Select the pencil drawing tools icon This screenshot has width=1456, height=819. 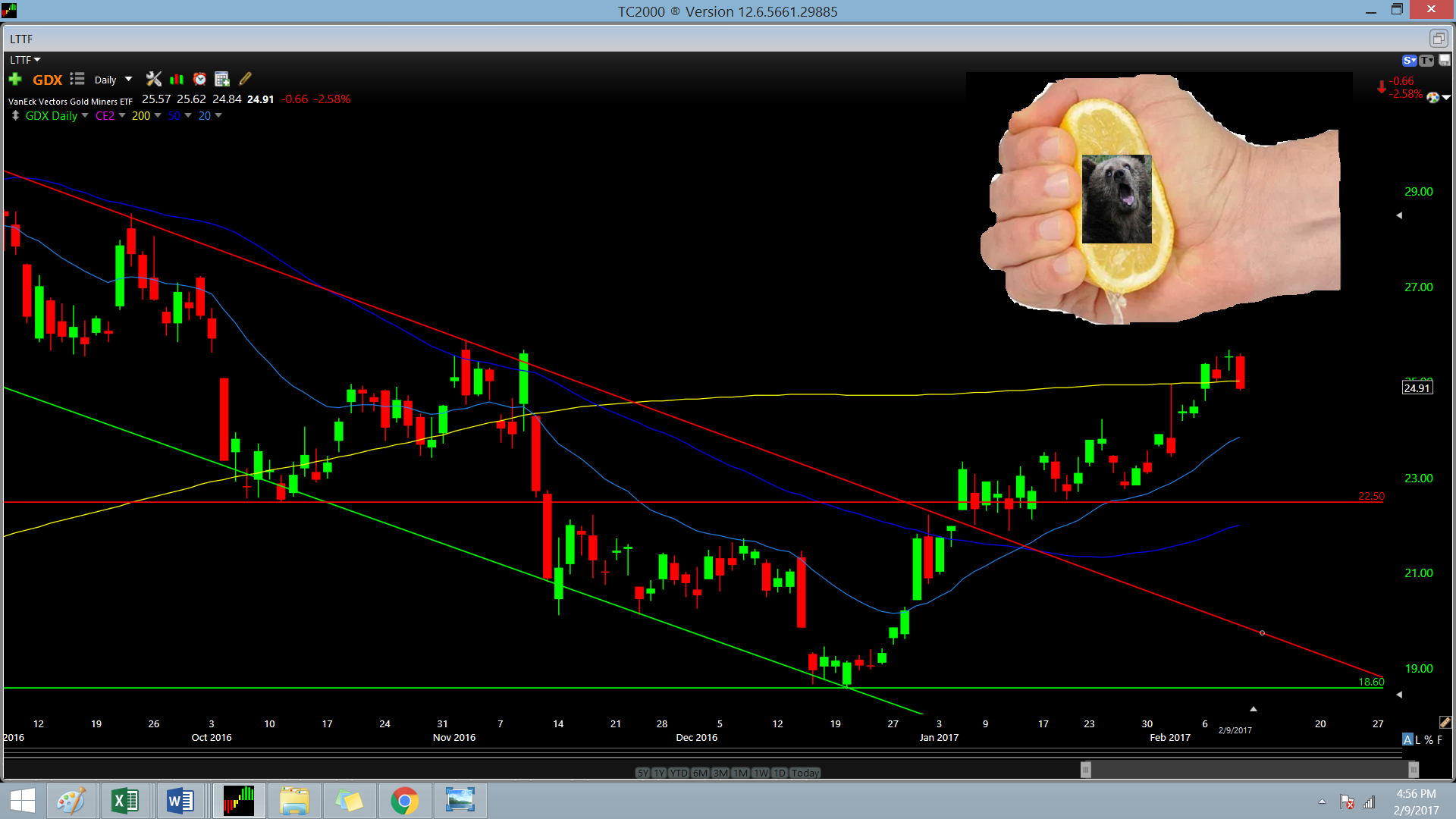click(245, 79)
